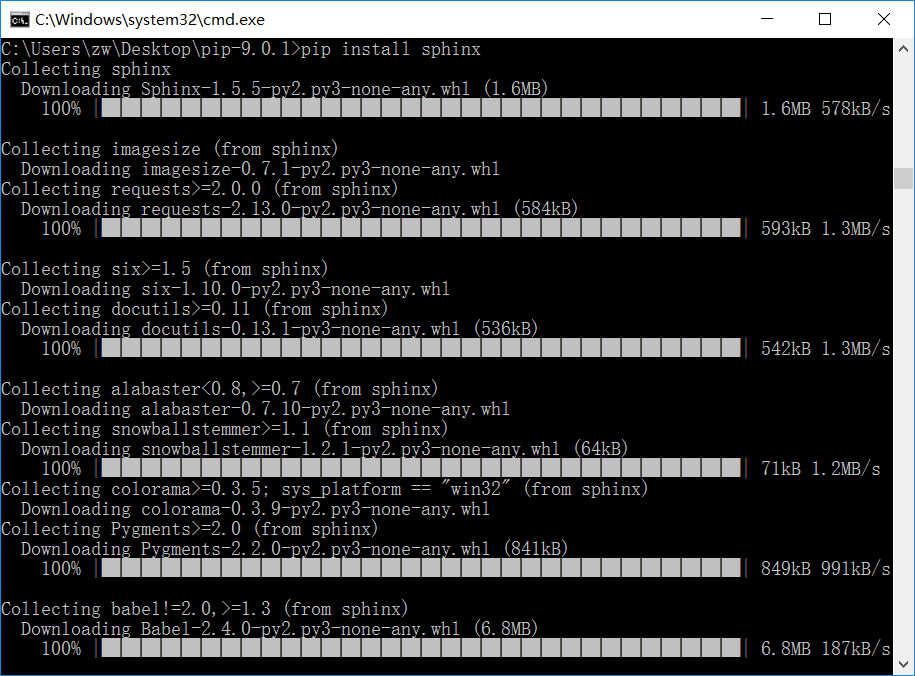Click 'Collecting requests>=2.0.0' line
The height and width of the screenshot is (676, 915).
click(x=200, y=189)
